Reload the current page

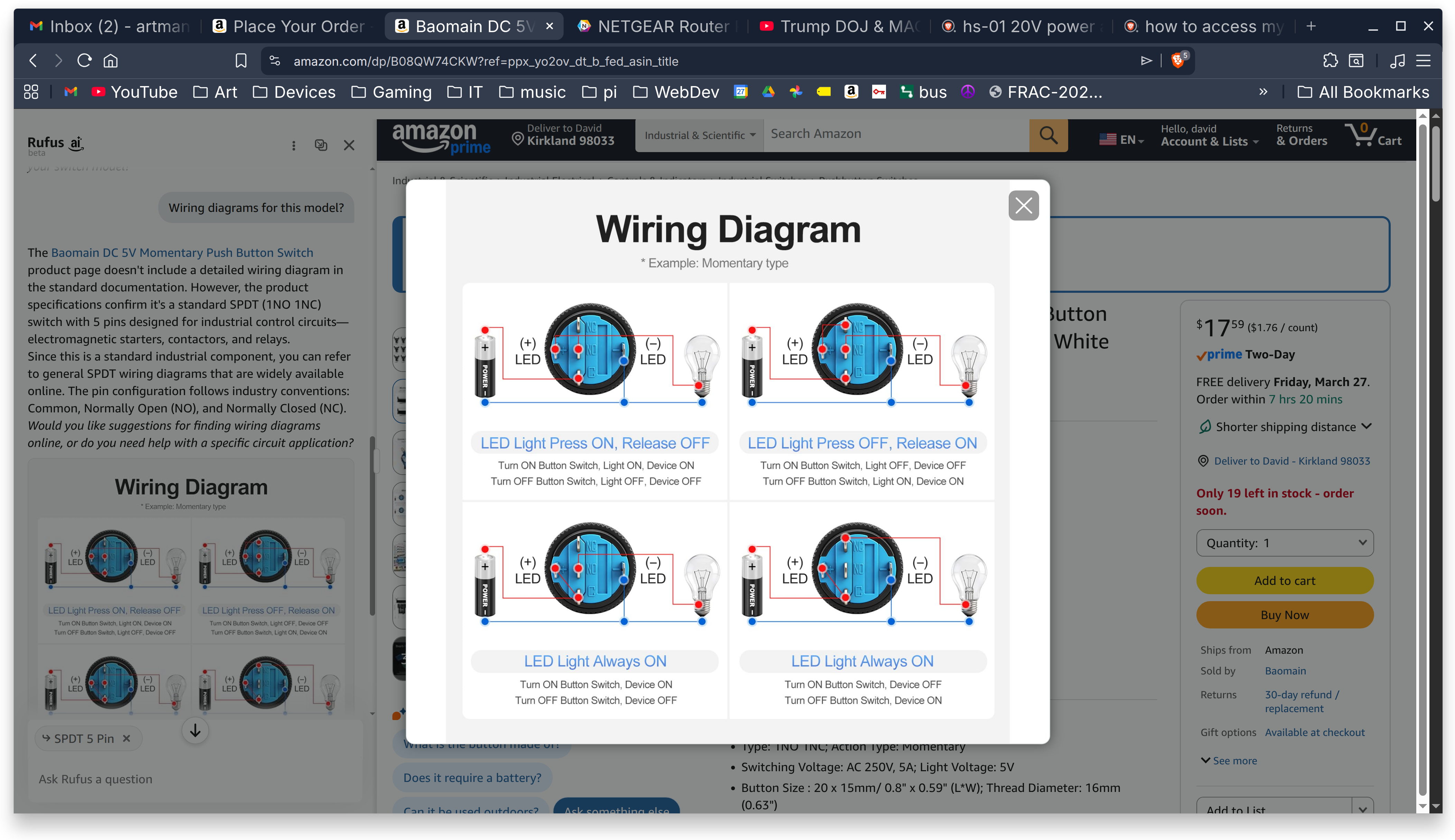[x=84, y=60]
